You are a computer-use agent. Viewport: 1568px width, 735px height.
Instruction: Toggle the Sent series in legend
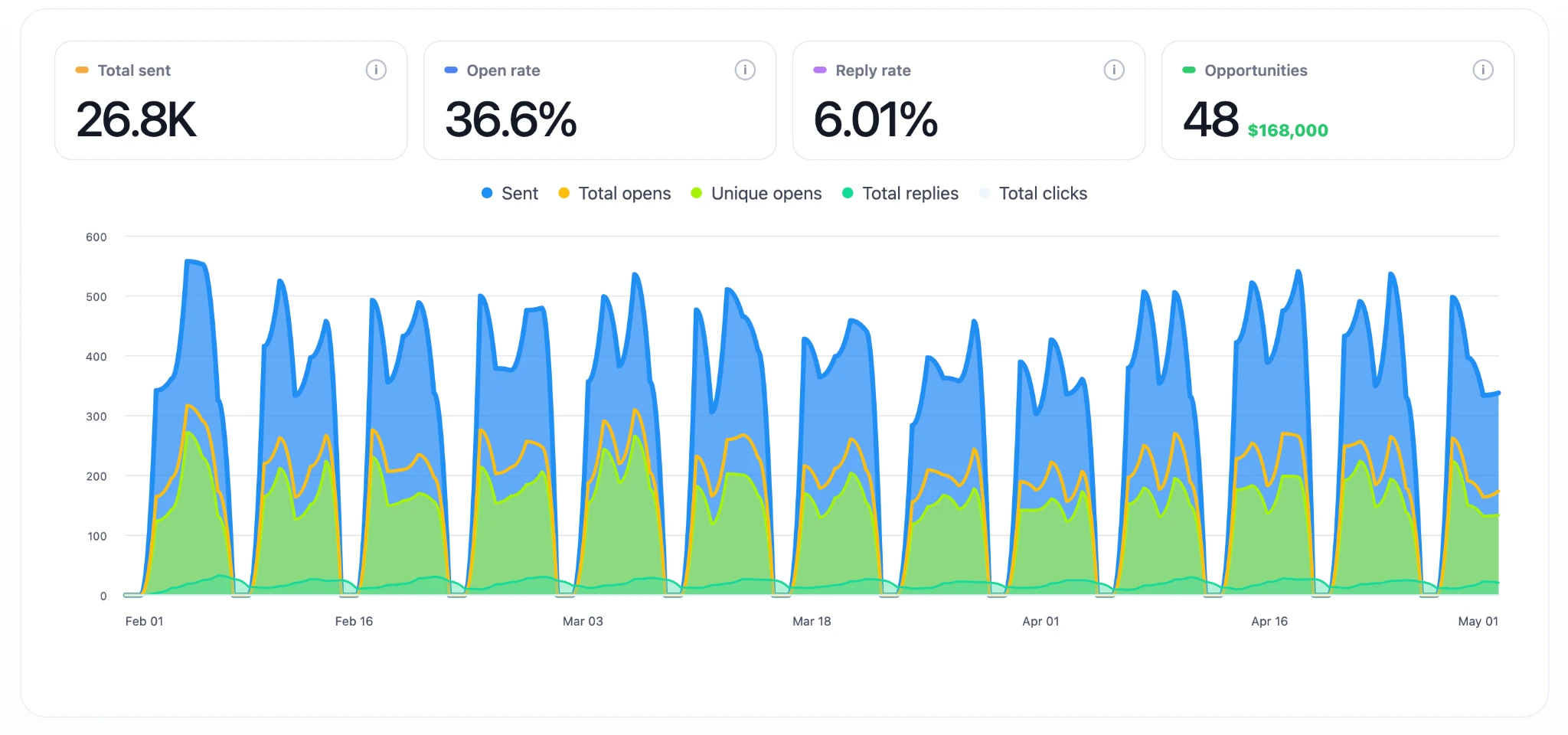point(510,194)
